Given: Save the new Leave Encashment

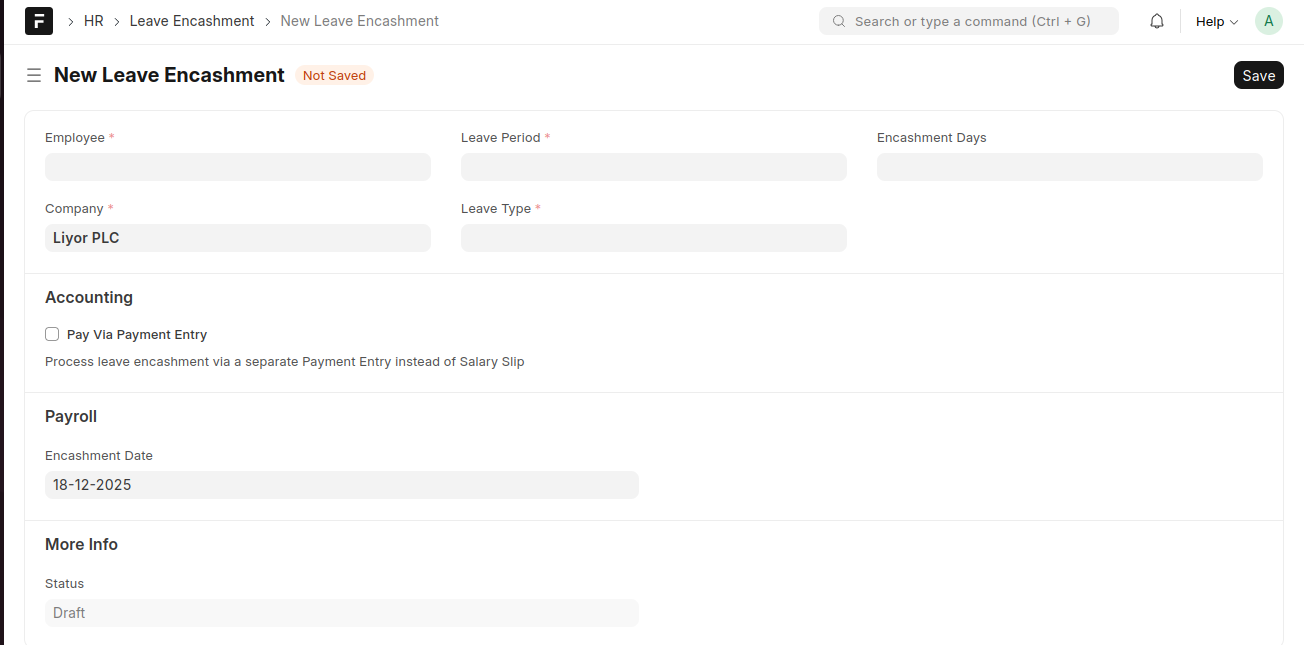Looking at the screenshot, I should point(1258,74).
